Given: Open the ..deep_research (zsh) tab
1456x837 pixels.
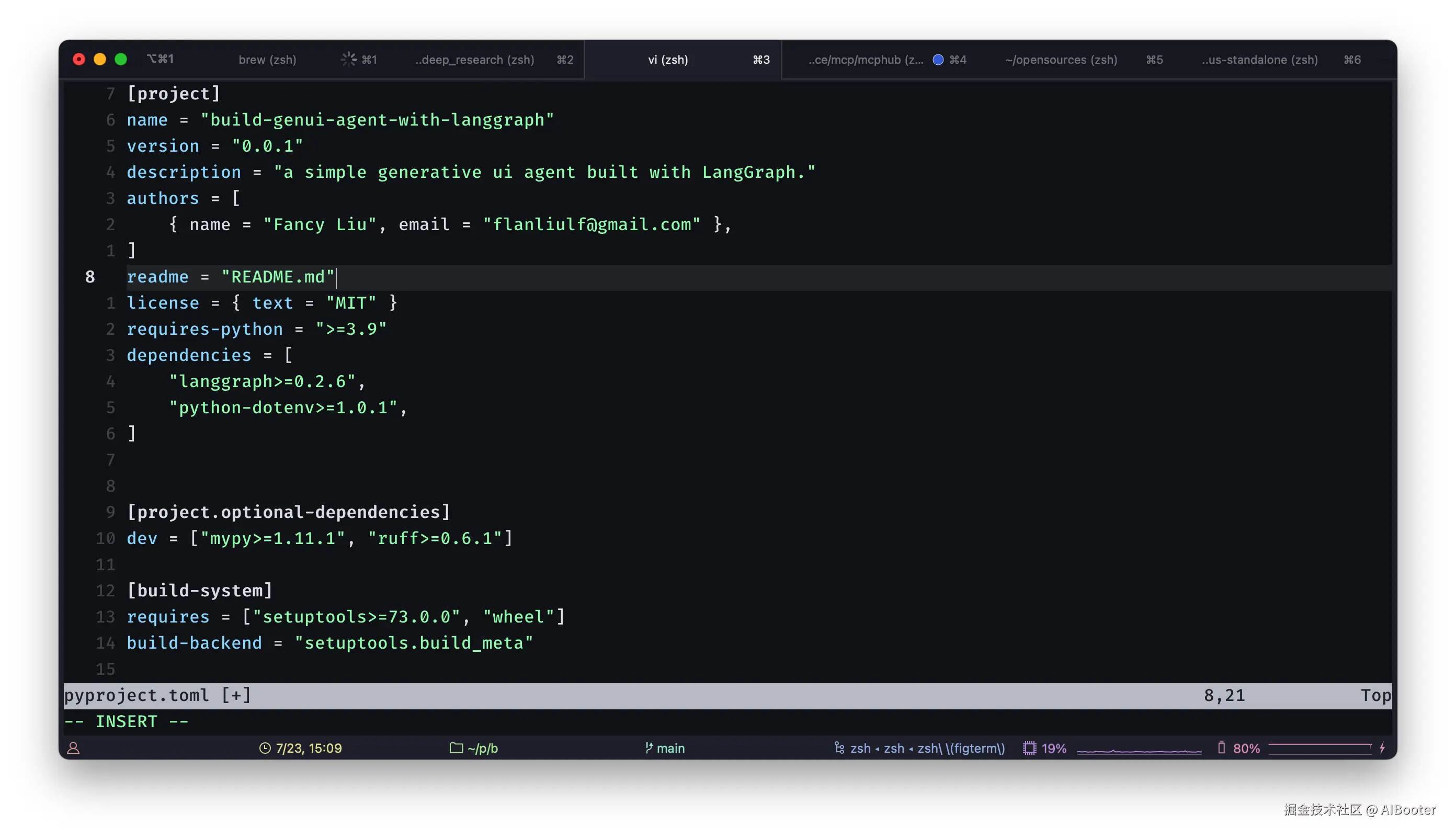Looking at the screenshot, I should (474, 59).
